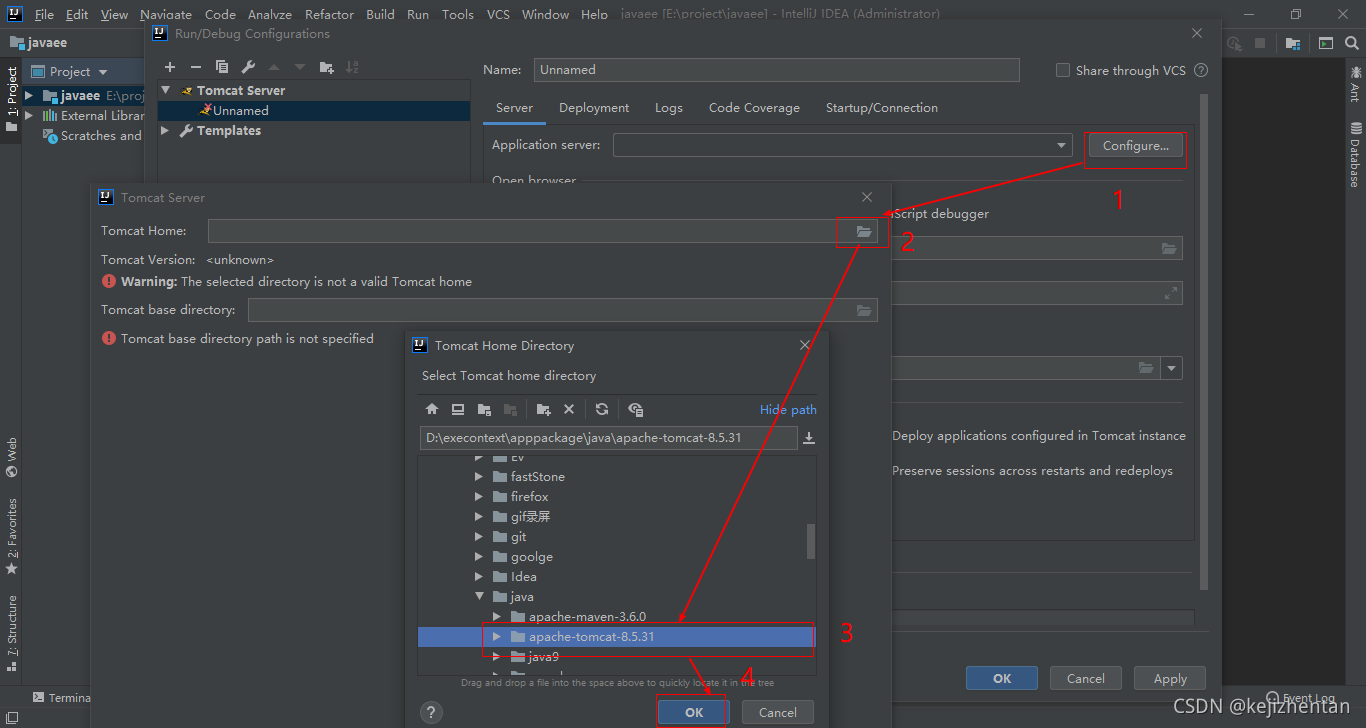The height and width of the screenshot is (728, 1366).
Task: Click the Configure... button
Action: click(1135, 146)
